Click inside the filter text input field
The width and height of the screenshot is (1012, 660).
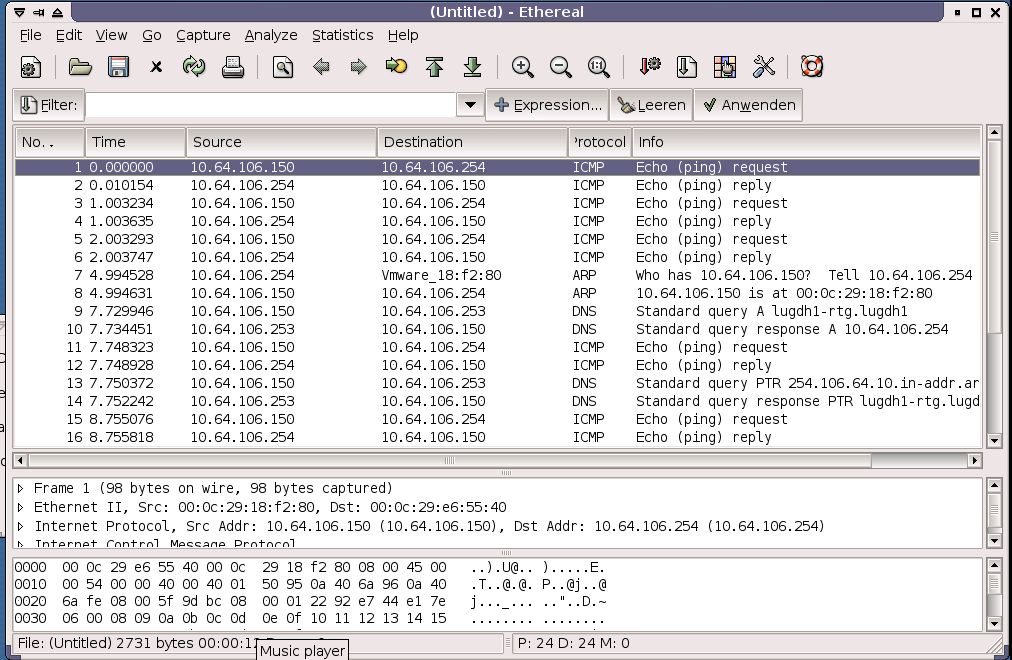tap(270, 105)
